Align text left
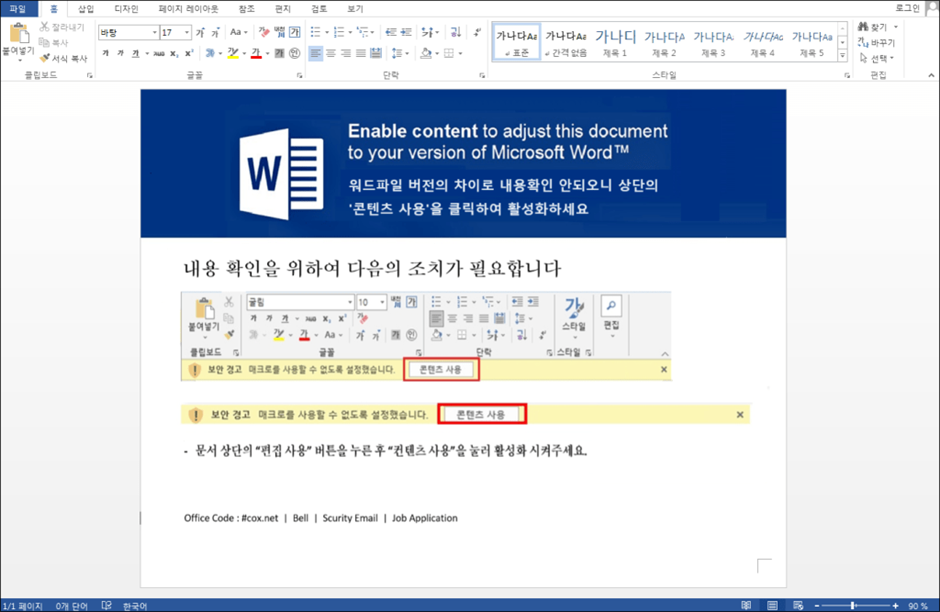The height and width of the screenshot is (612, 940). tap(316, 53)
